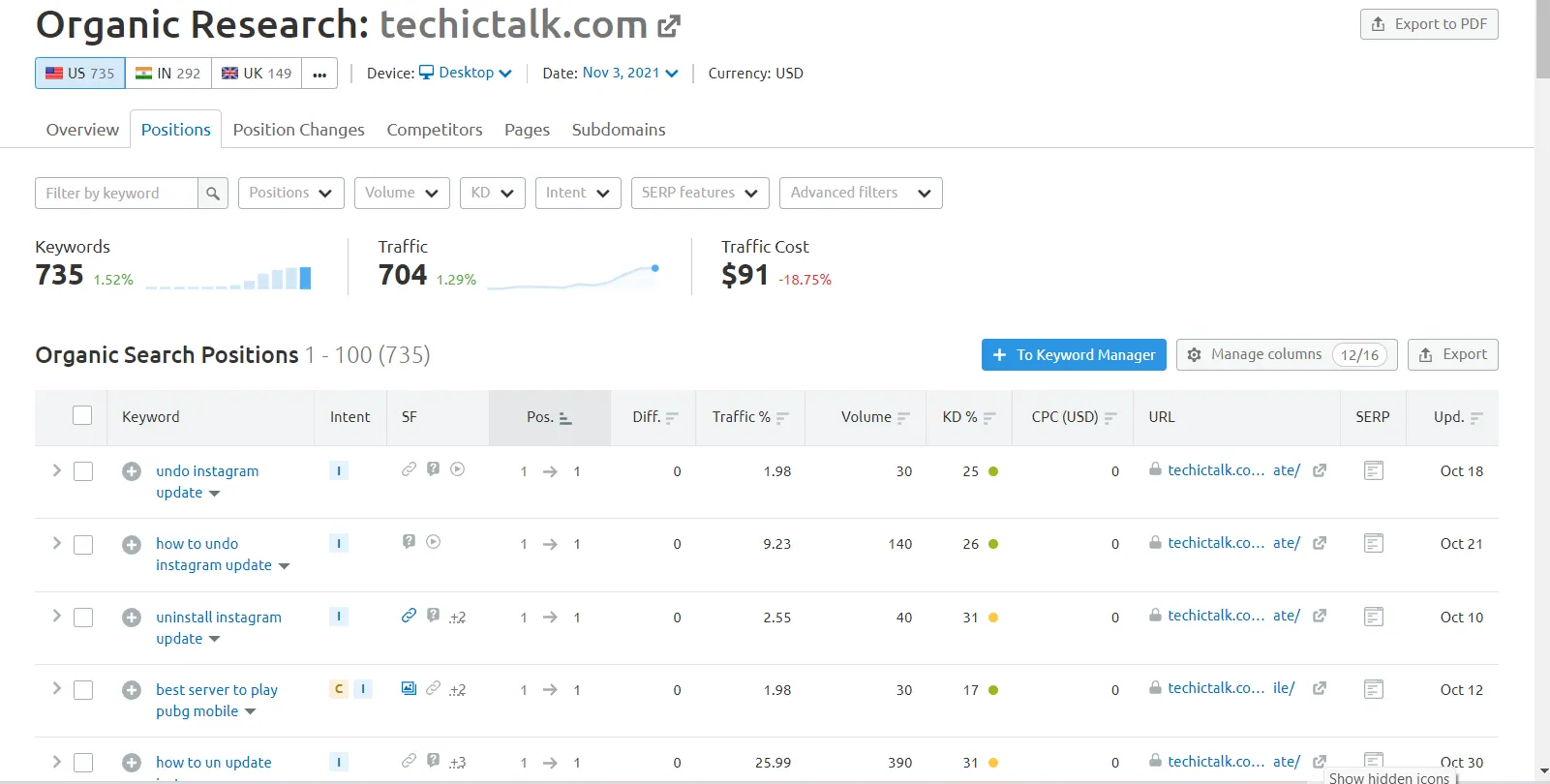
Task: Check the 'best server to play pubg mobile' checkbox
Action: pyautogui.click(x=83, y=690)
